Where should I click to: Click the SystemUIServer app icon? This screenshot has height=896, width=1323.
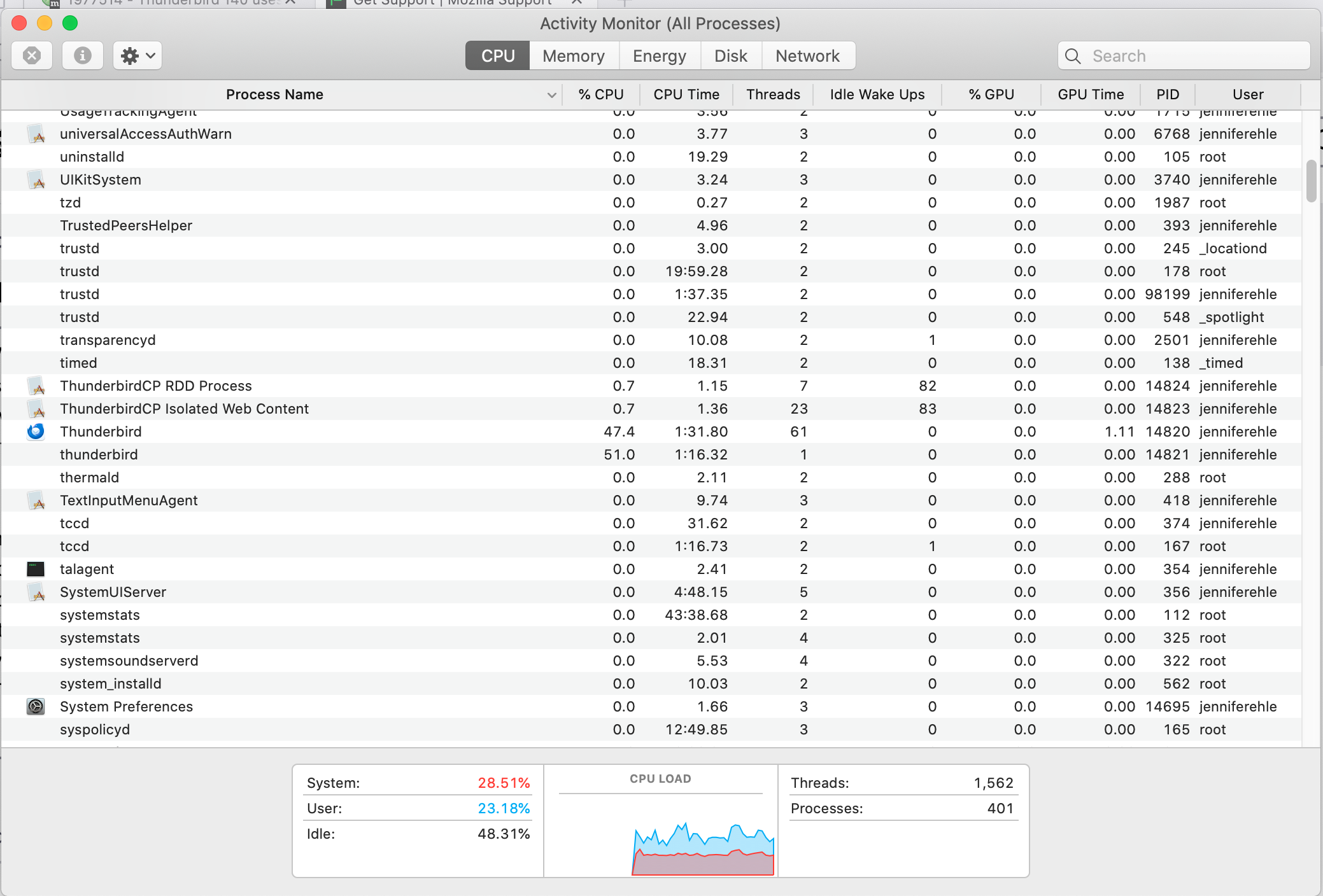[36, 592]
